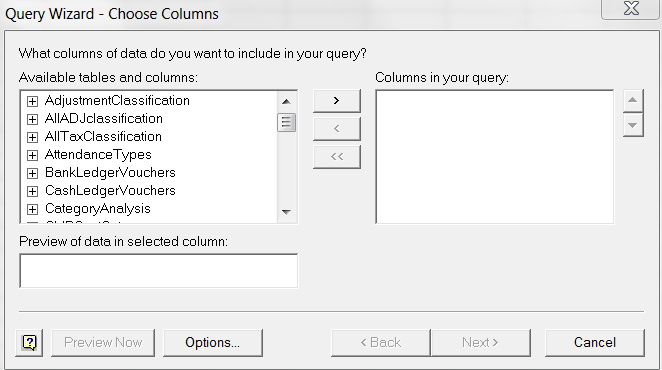Move query column down arrow button
Screen dimensions: 662x370
633,125
